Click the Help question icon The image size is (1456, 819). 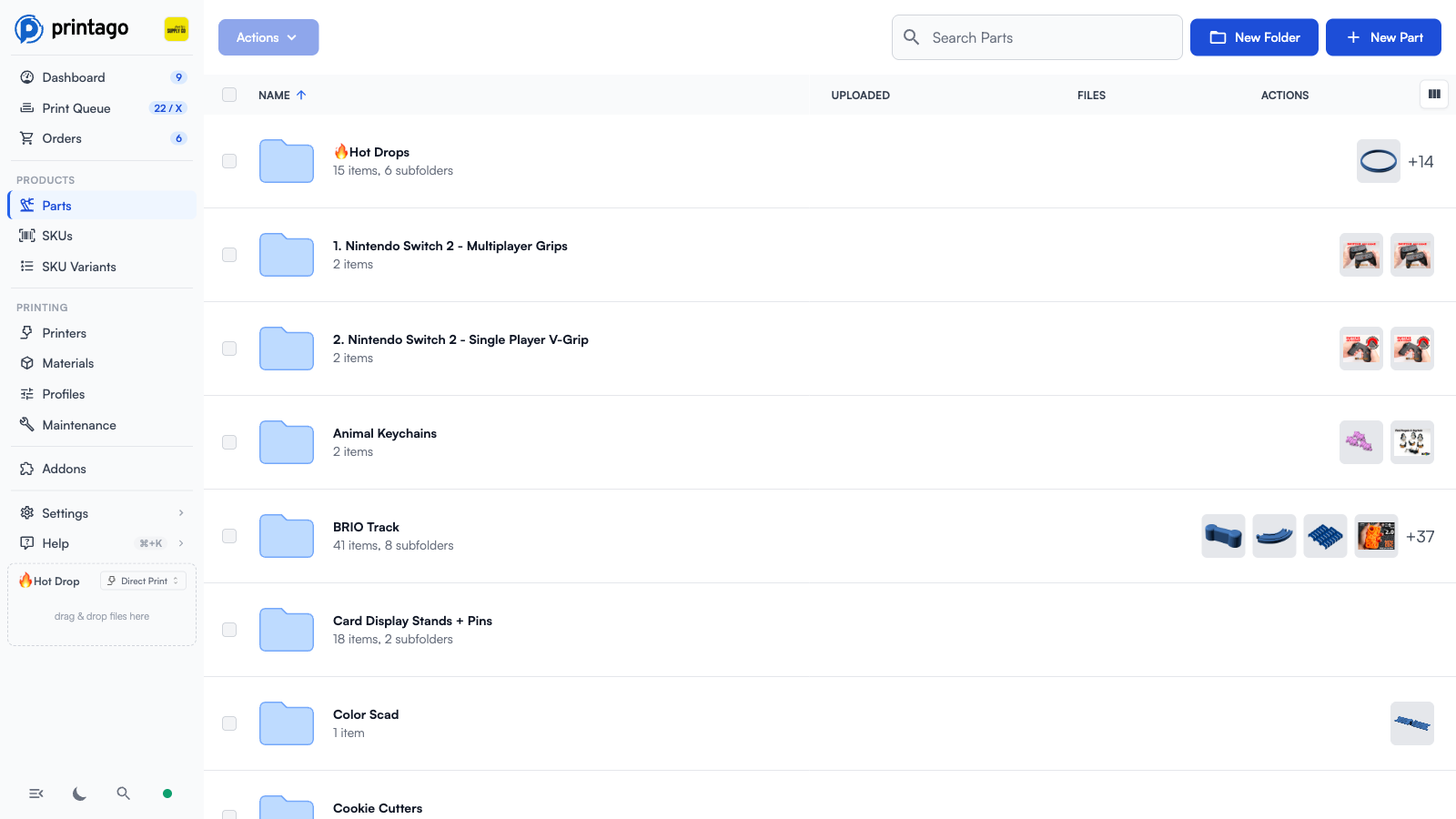click(x=27, y=543)
